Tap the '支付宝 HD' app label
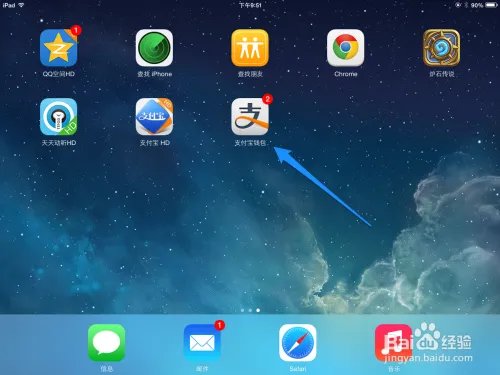Viewport: 500px width, 375px height. (x=154, y=143)
